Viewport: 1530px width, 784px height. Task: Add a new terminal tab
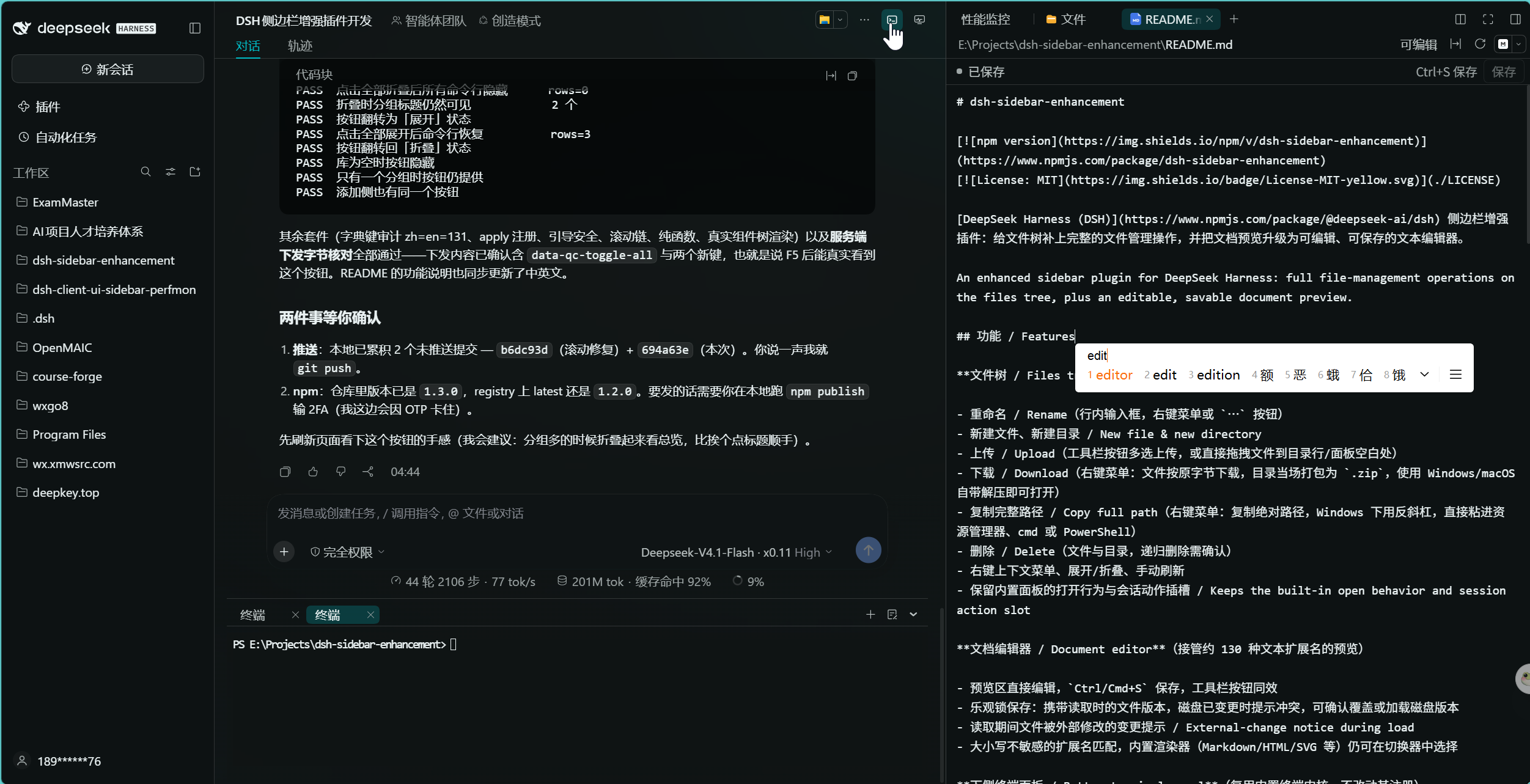tap(870, 615)
